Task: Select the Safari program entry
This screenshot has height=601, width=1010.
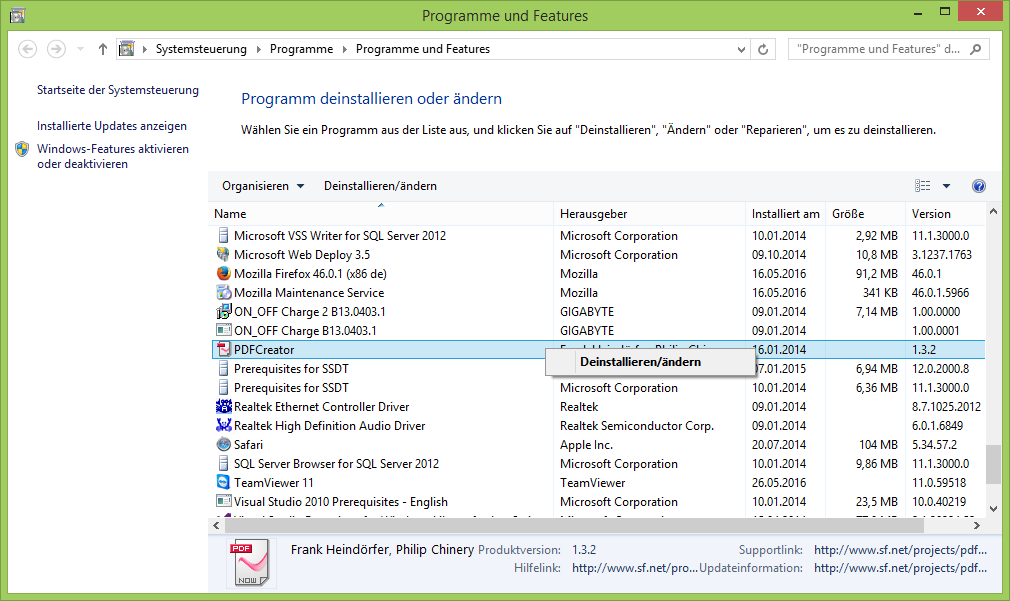Action: [x=598, y=444]
